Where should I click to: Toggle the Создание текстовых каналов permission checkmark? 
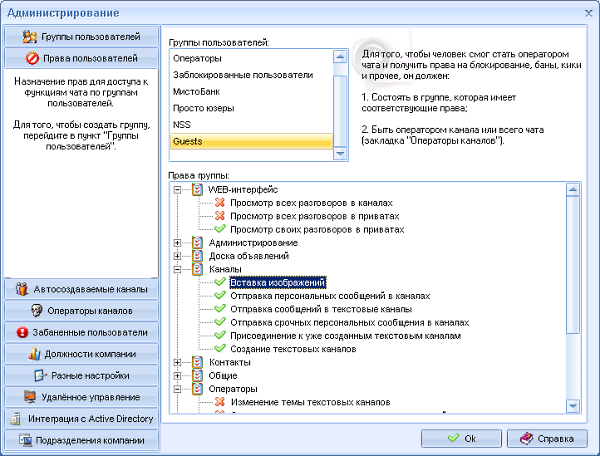click(220, 350)
